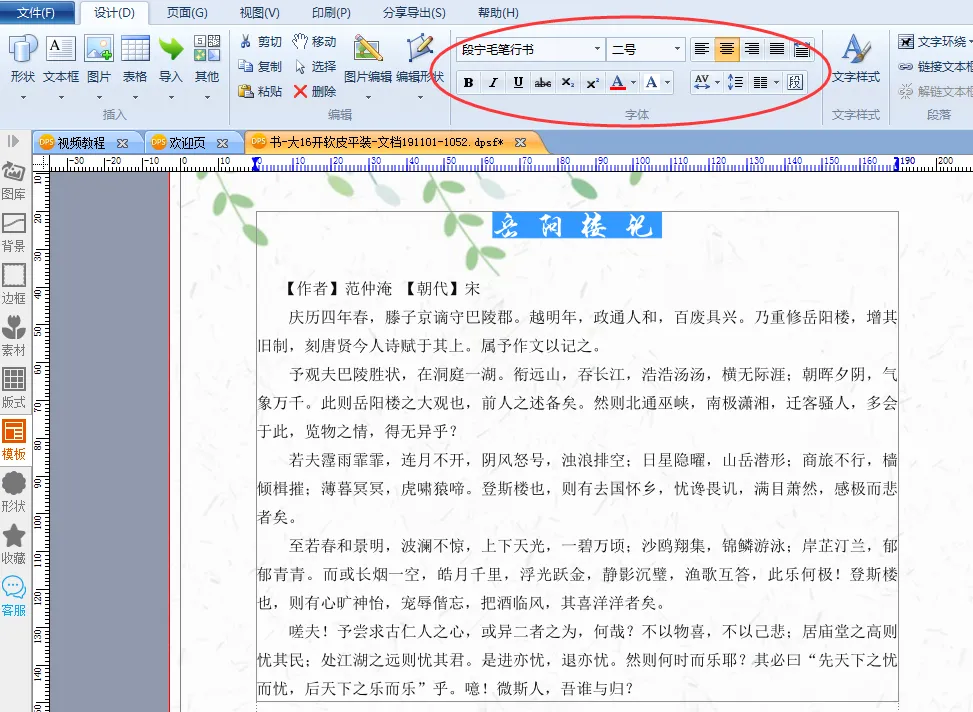Expand text highlight color dropdown arrow
The height and width of the screenshot is (712, 973).
[667, 82]
